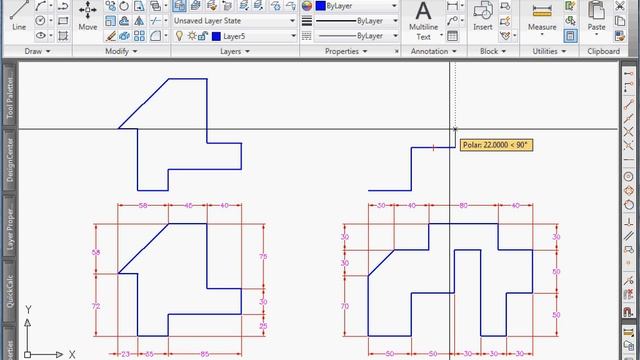Select the Quadrant object snap icon
The width and height of the screenshot is (640, 360).
[x=629, y=191]
